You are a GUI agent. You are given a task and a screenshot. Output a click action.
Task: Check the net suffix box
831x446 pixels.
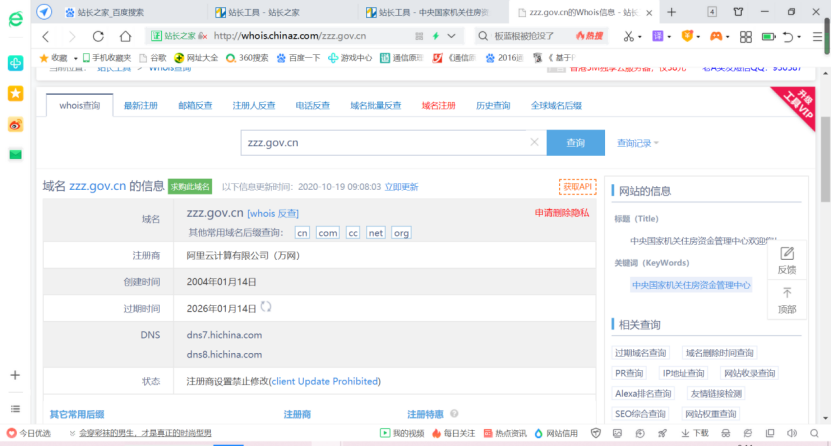click(x=376, y=233)
